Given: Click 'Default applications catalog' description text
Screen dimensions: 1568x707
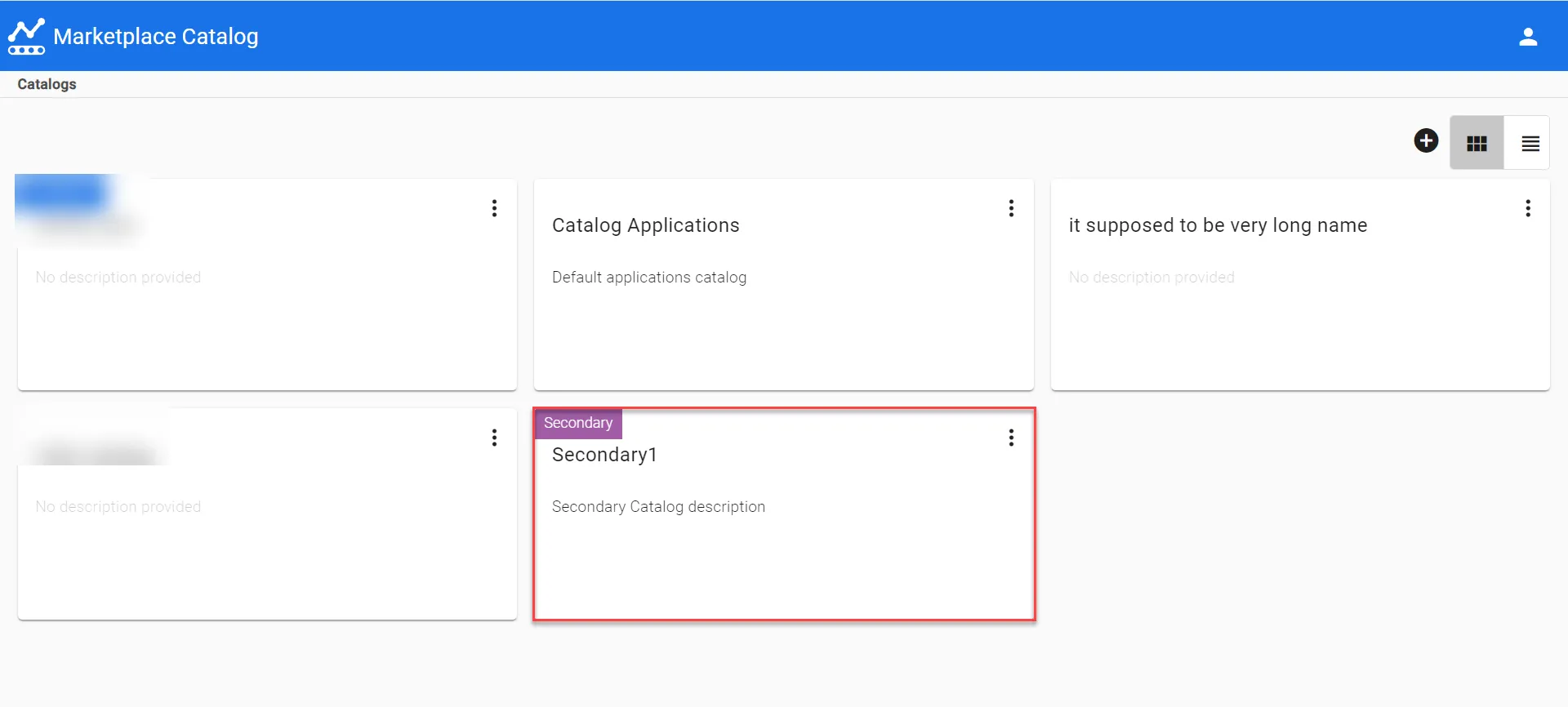Looking at the screenshot, I should (649, 278).
